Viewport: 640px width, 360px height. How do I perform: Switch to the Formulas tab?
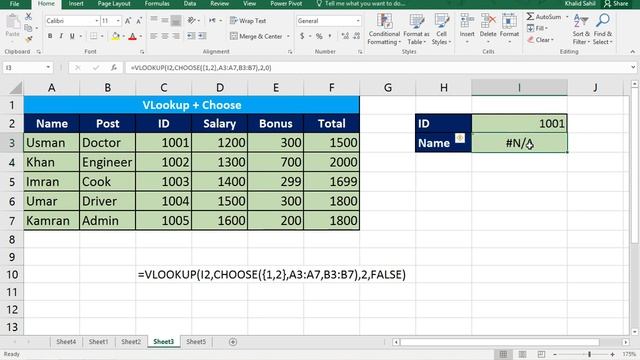[x=157, y=4]
